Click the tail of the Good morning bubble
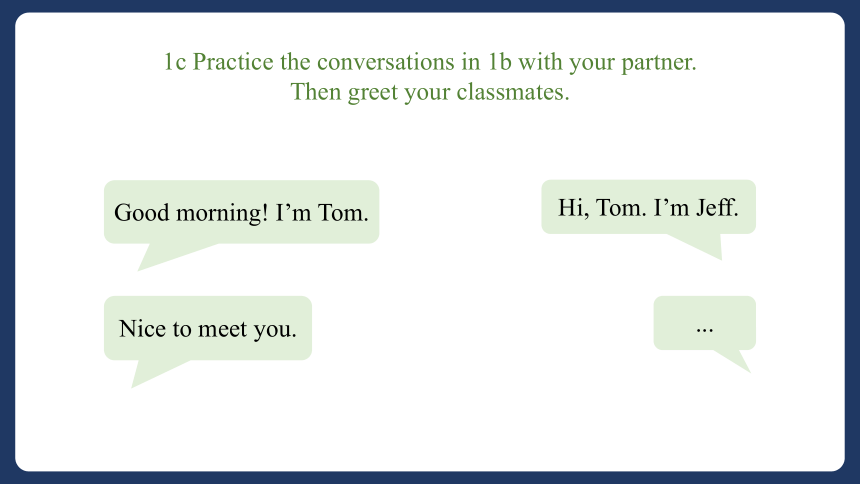This screenshot has height=484, width=860. pyautogui.click(x=165, y=255)
